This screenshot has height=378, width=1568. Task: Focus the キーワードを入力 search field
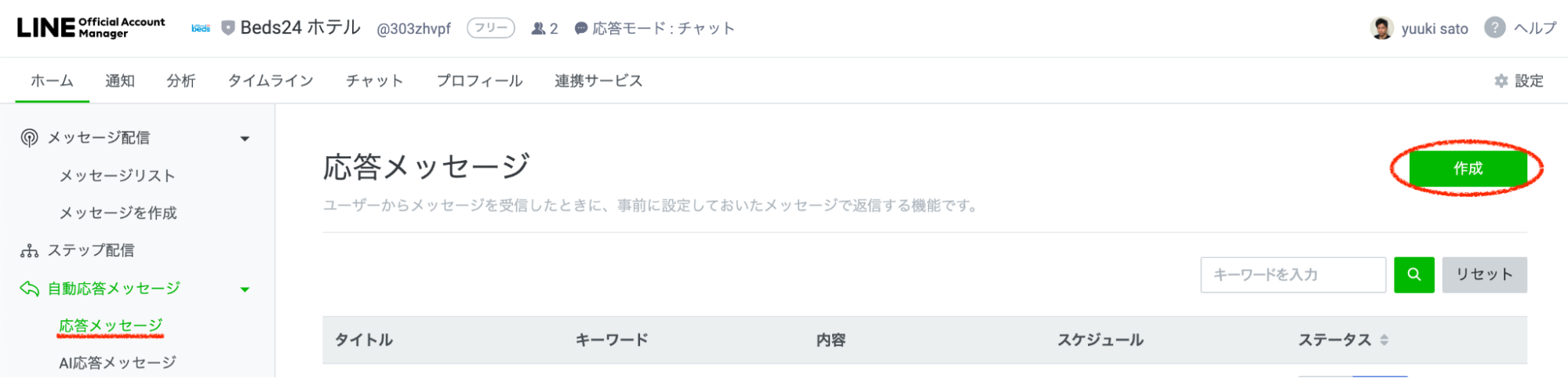1293,275
